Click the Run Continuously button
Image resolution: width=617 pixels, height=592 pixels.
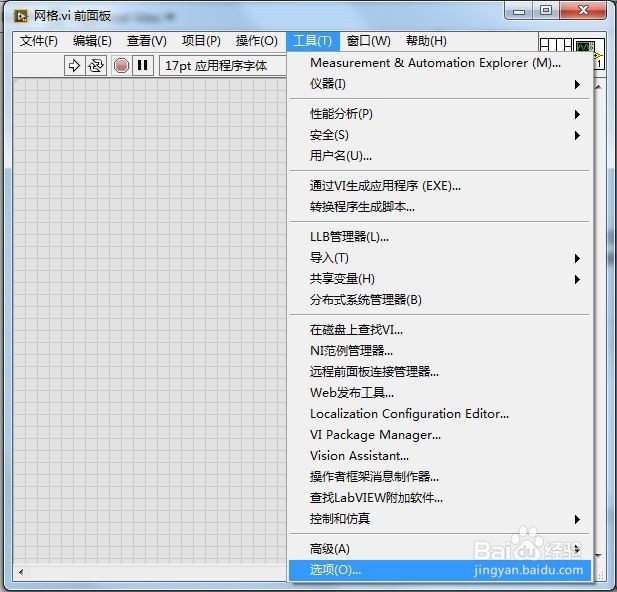(96, 65)
